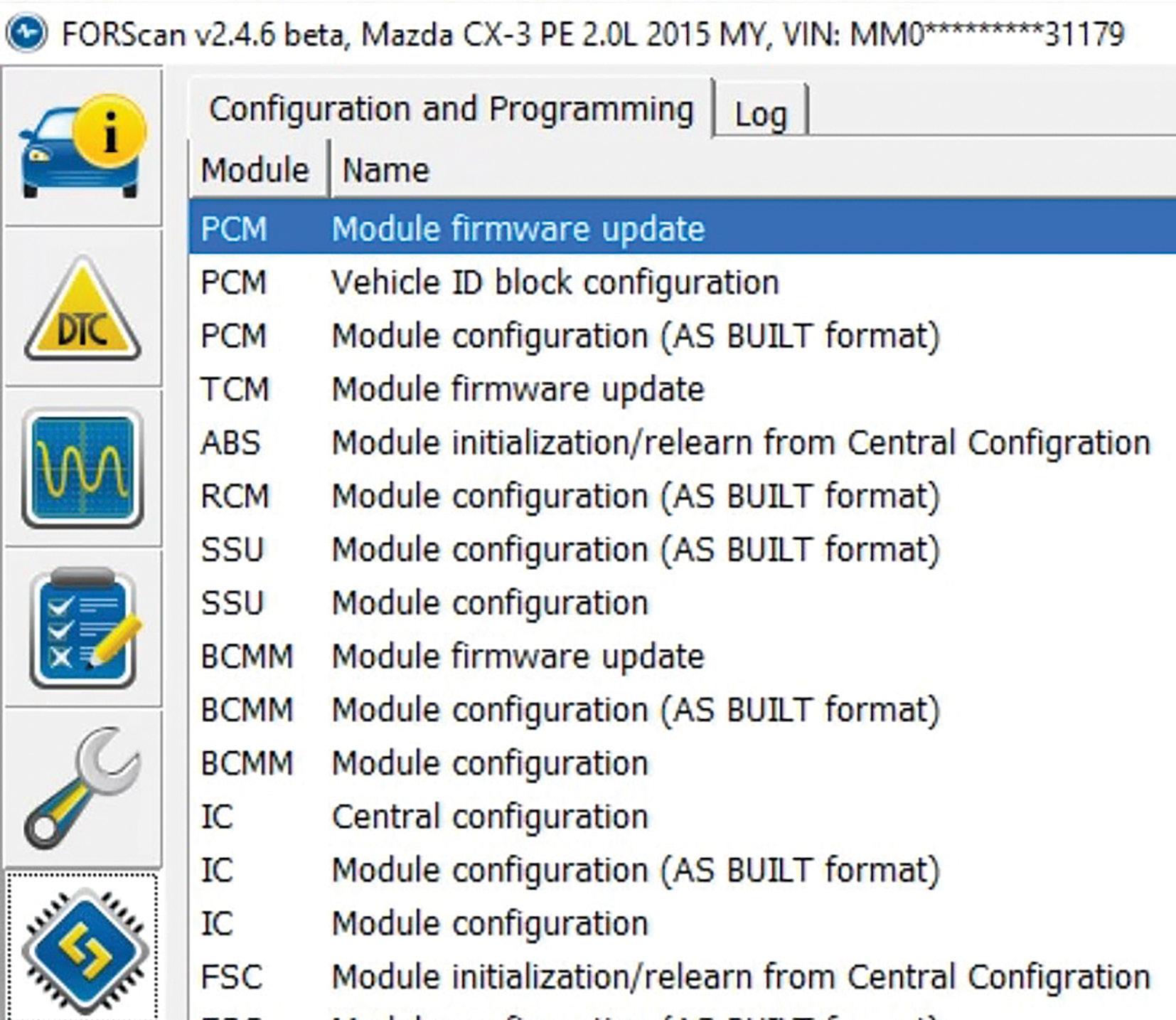This screenshot has height=1020, width=1176.
Task: Select RCM Module configuration AS BUILT row
Action: tap(635, 496)
